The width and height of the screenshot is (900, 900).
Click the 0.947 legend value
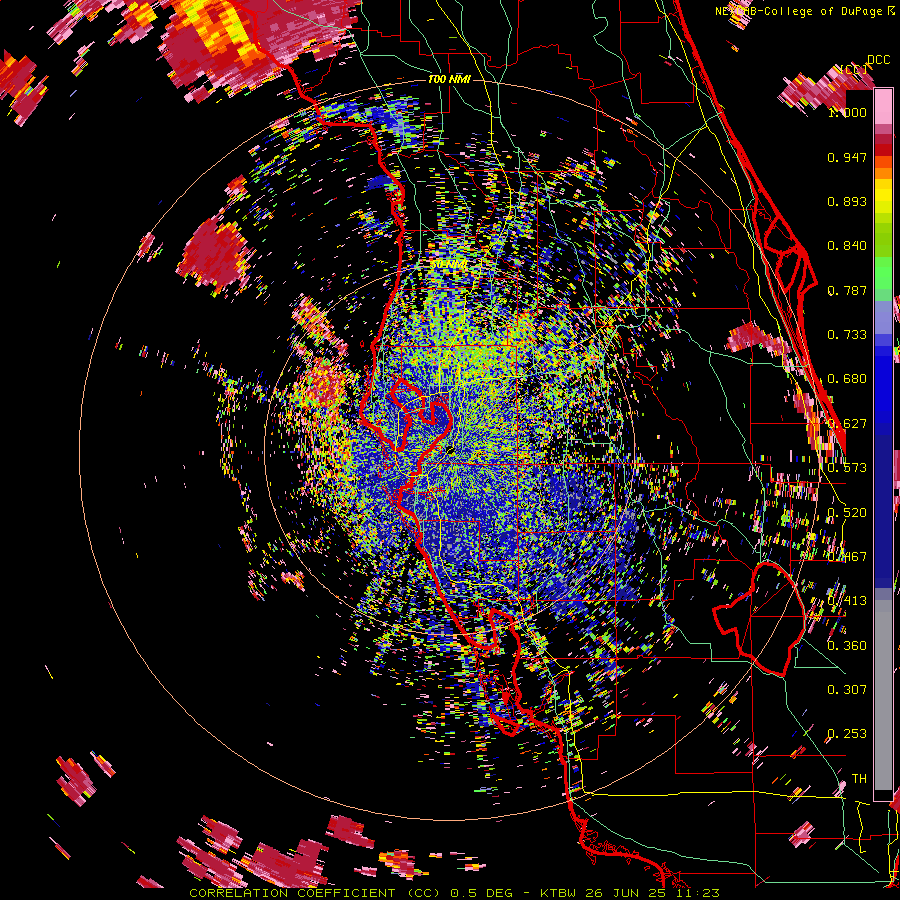847,157
